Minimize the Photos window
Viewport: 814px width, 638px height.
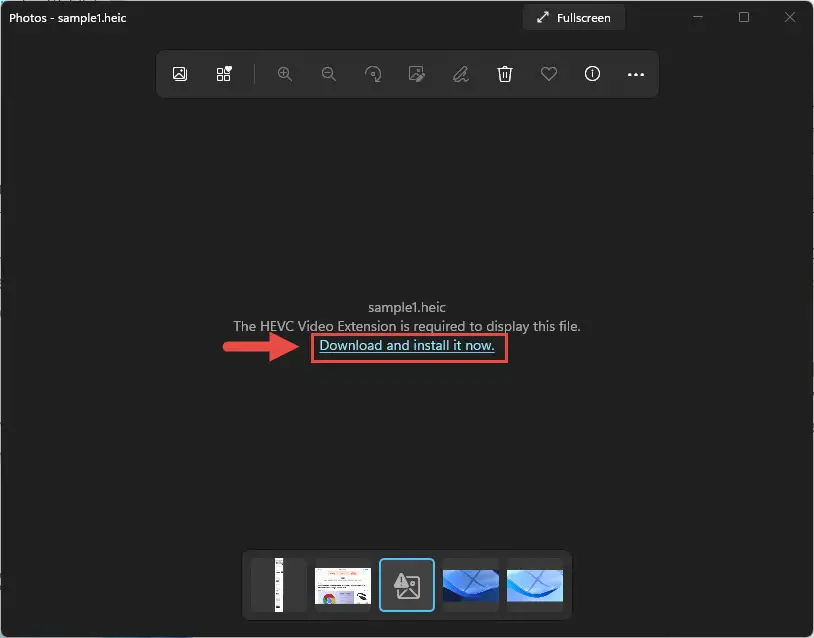tap(698, 17)
